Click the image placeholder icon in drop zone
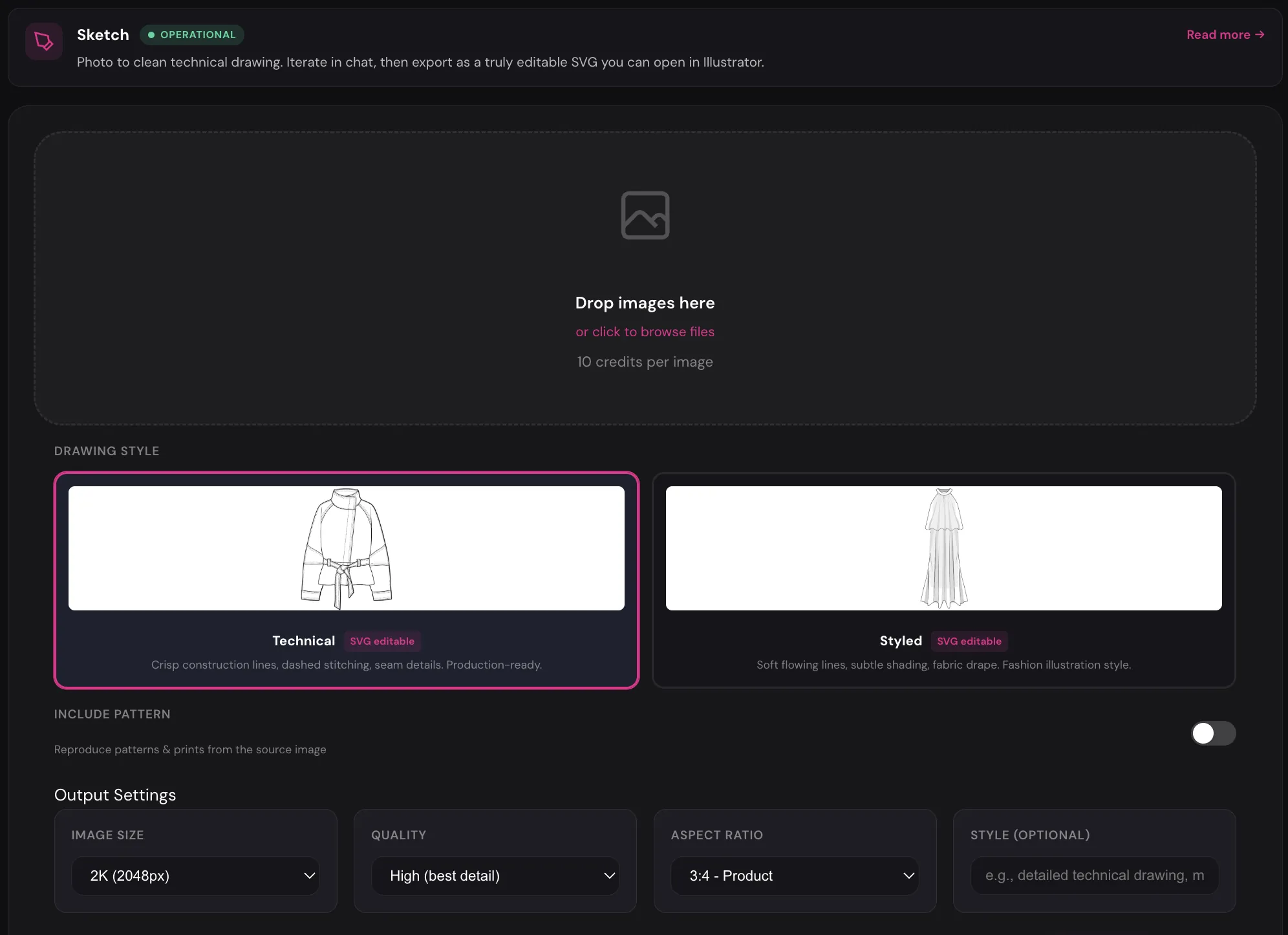The width and height of the screenshot is (1288, 935). coord(645,215)
